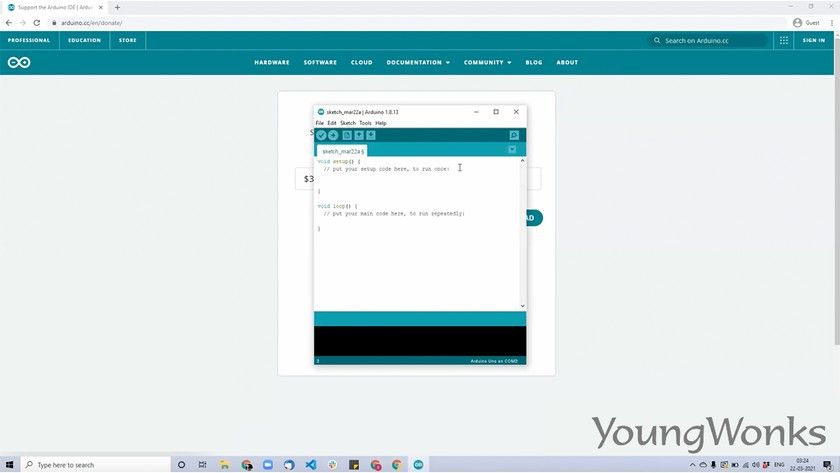This screenshot has height=473, width=840.
Task: Open the notification center icon
Action: [x=828, y=464]
